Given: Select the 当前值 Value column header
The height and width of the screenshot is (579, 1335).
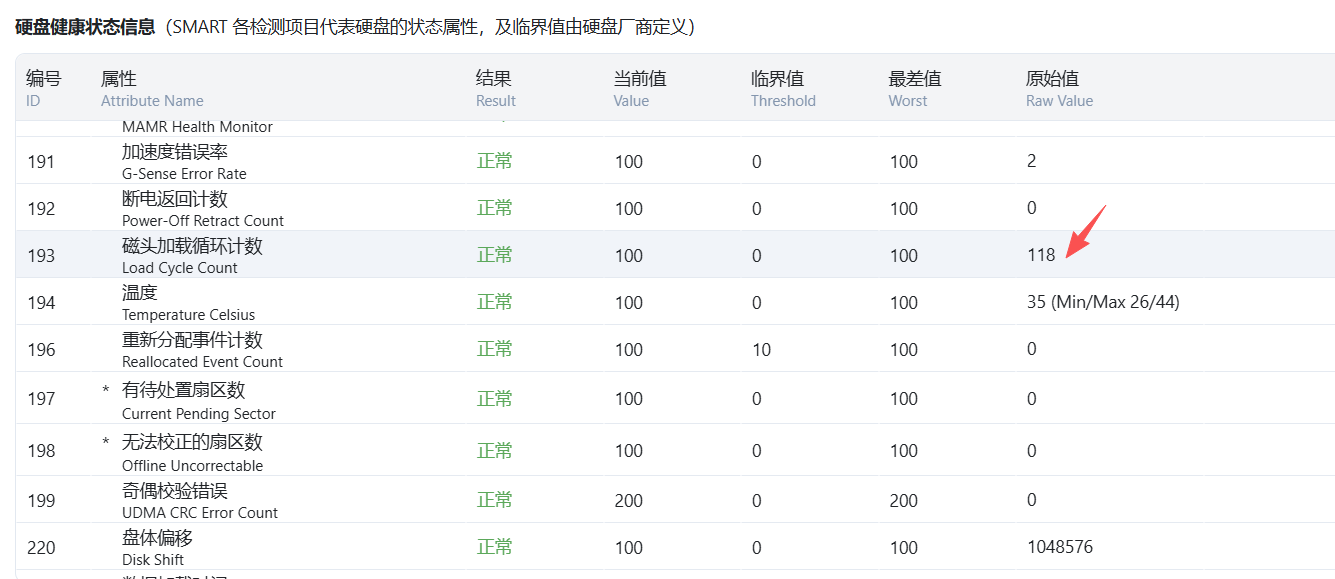Looking at the screenshot, I should click(x=640, y=88).
